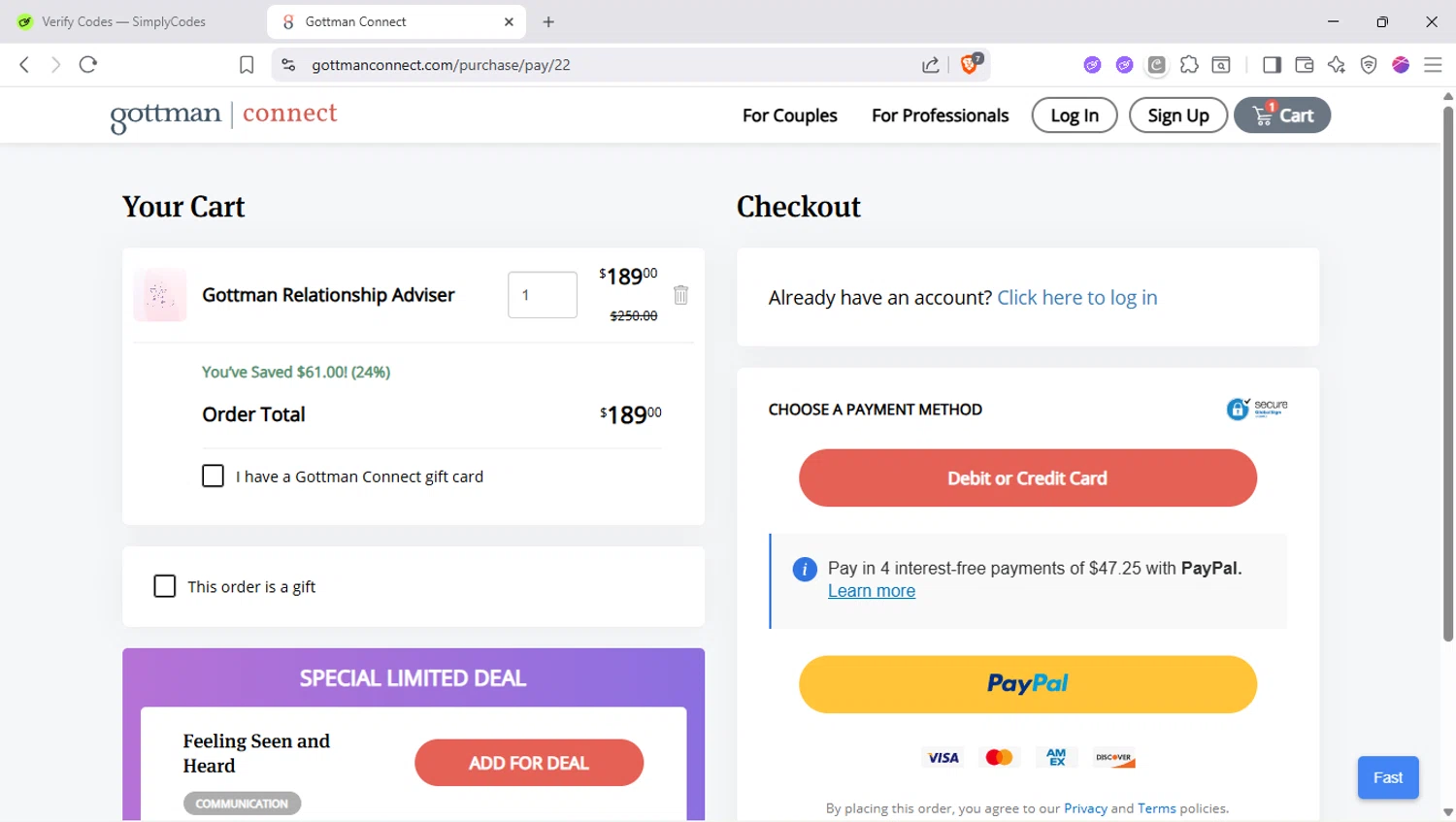This screenshot has width=1456, height=822.
Task: Reload the current page
Action: [x=88, y=65]
